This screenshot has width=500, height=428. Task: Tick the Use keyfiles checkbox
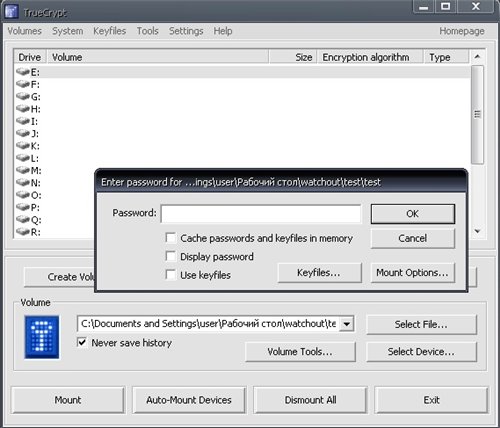[x=171, y=275]
